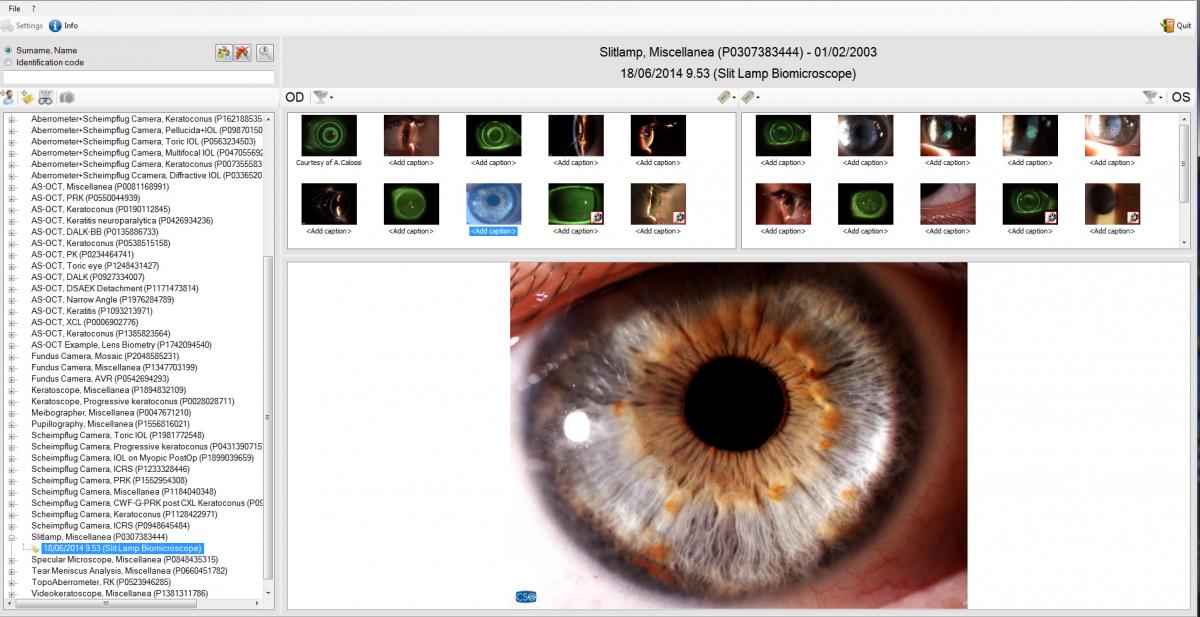Select the blue iris thumbnail in OD gallery
This screenshot has height=617, width=1200.
(x=494, y=204)
